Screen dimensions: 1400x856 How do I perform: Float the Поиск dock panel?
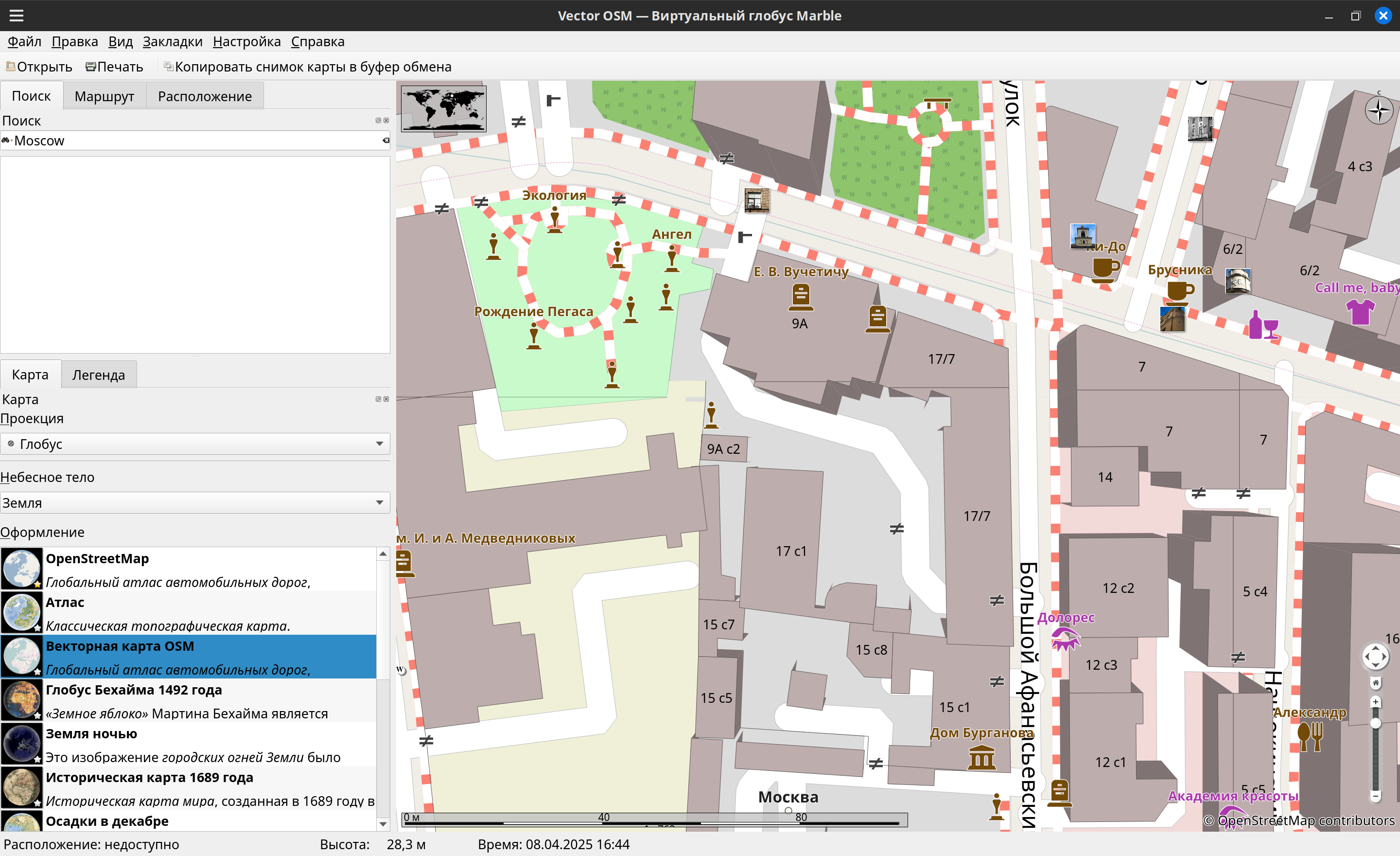tap(378, 121)
